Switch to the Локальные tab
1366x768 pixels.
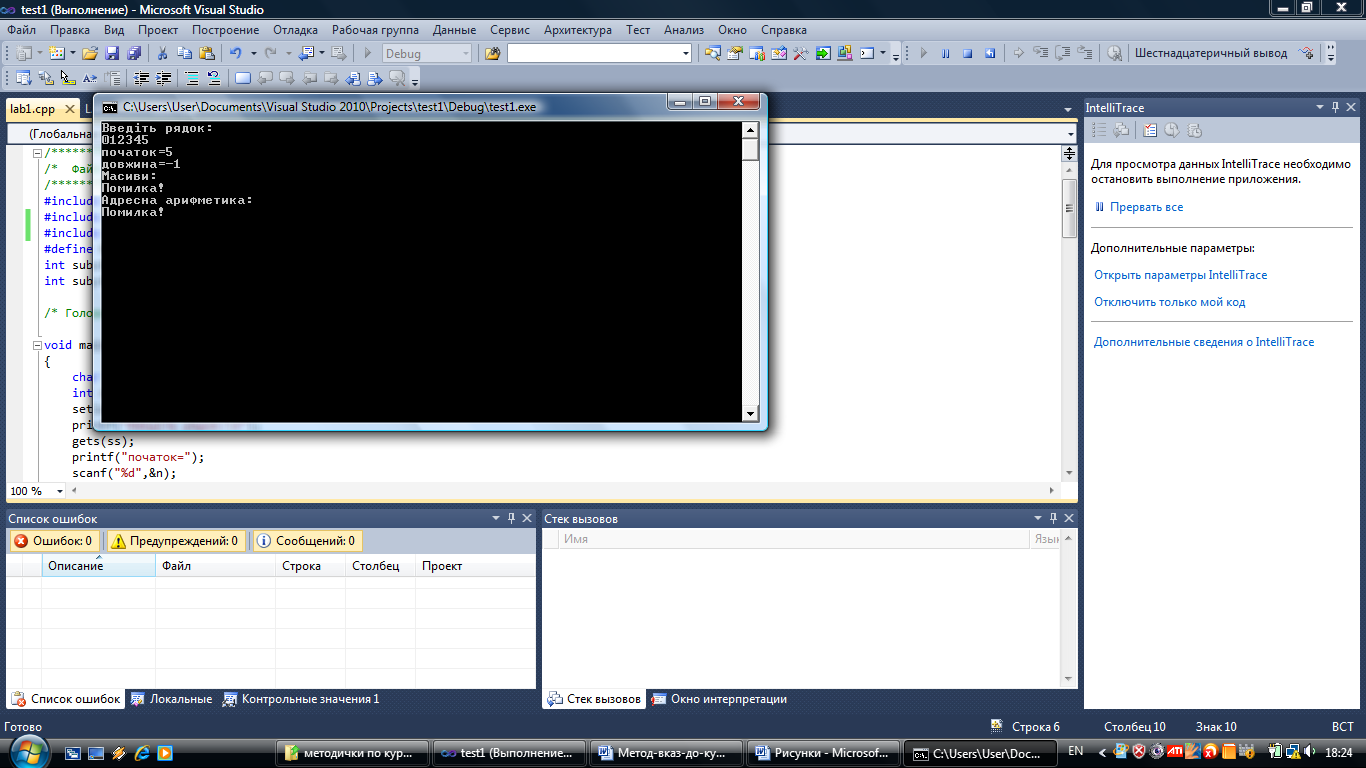coord(171,699)
